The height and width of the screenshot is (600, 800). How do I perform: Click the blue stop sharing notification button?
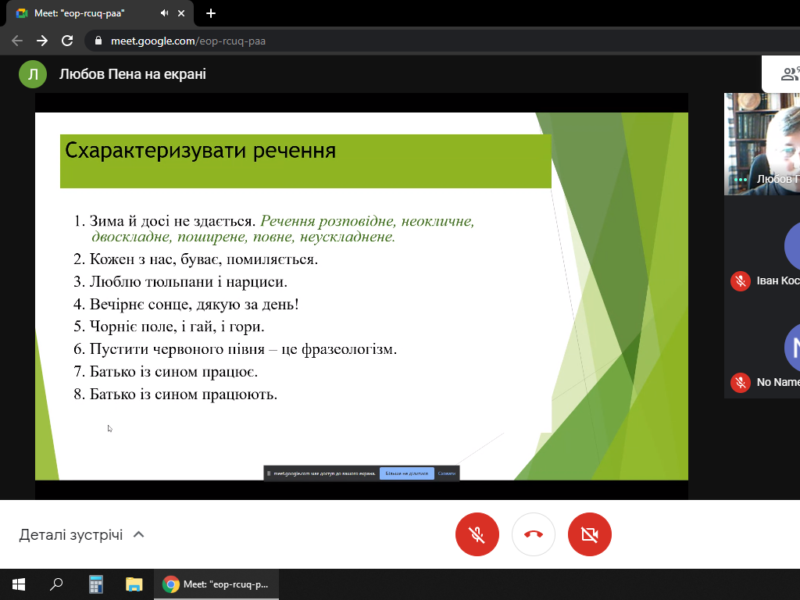pyautogui.click(x=406, y=473)
